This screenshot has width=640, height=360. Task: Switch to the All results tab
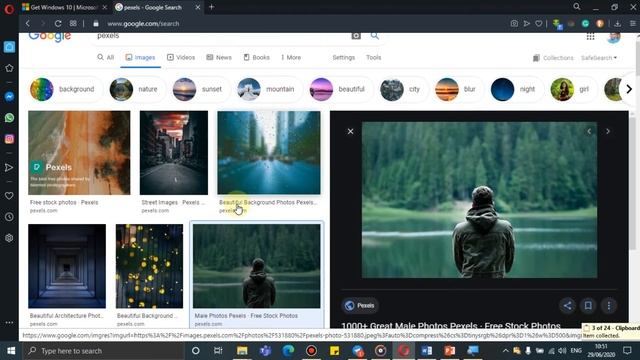[106, 58]
